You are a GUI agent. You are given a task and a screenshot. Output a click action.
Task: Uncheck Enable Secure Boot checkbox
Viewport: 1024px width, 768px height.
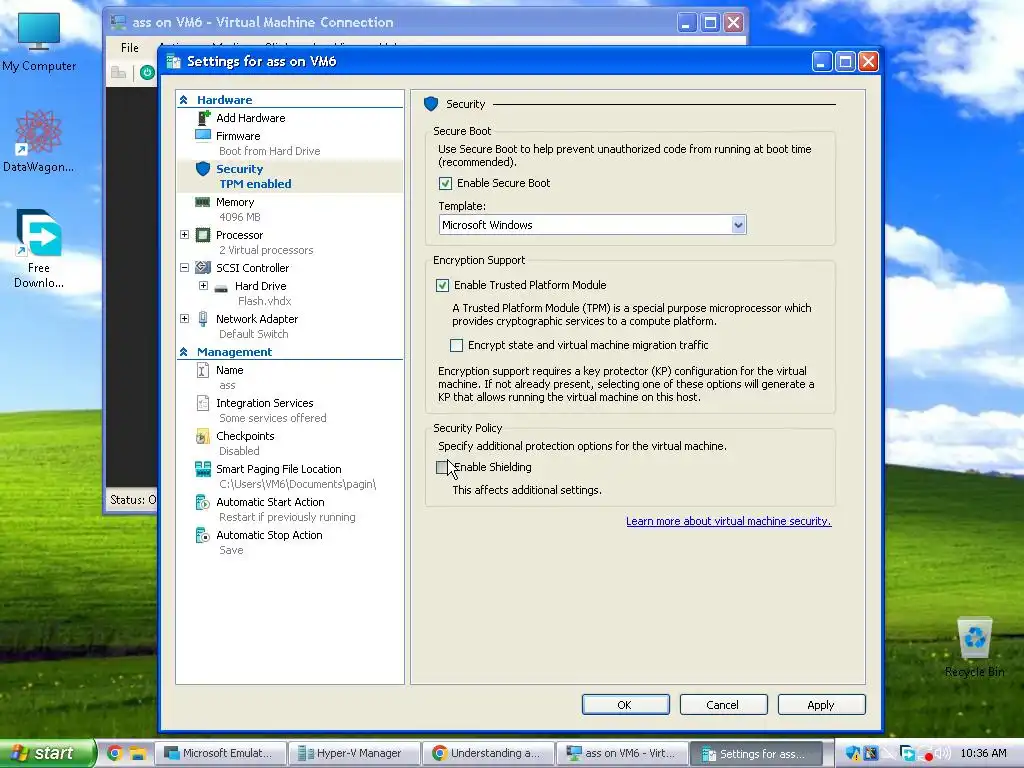click(445, 184)
